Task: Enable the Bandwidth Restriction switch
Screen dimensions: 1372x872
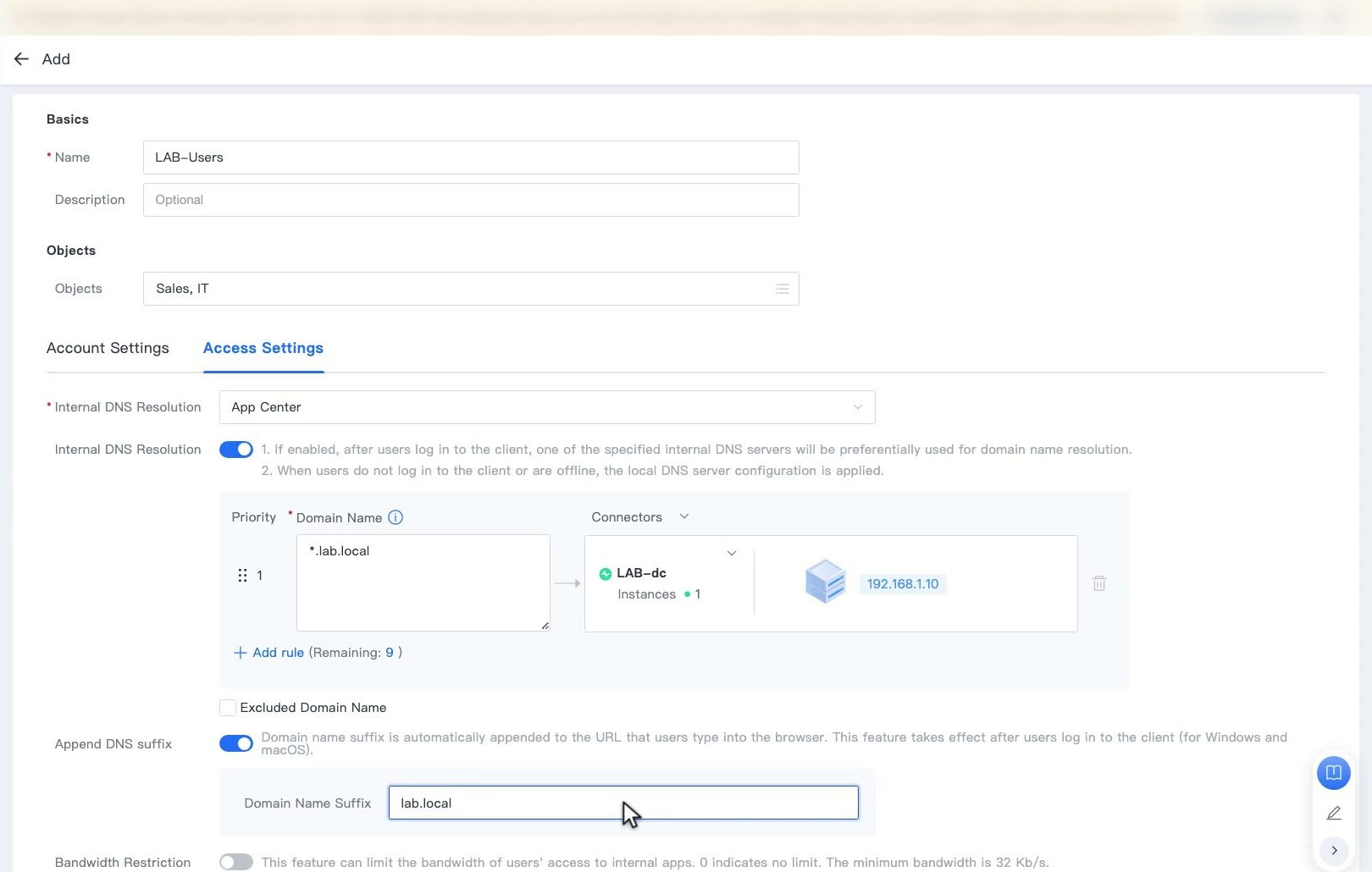Action: coord(236,862)
